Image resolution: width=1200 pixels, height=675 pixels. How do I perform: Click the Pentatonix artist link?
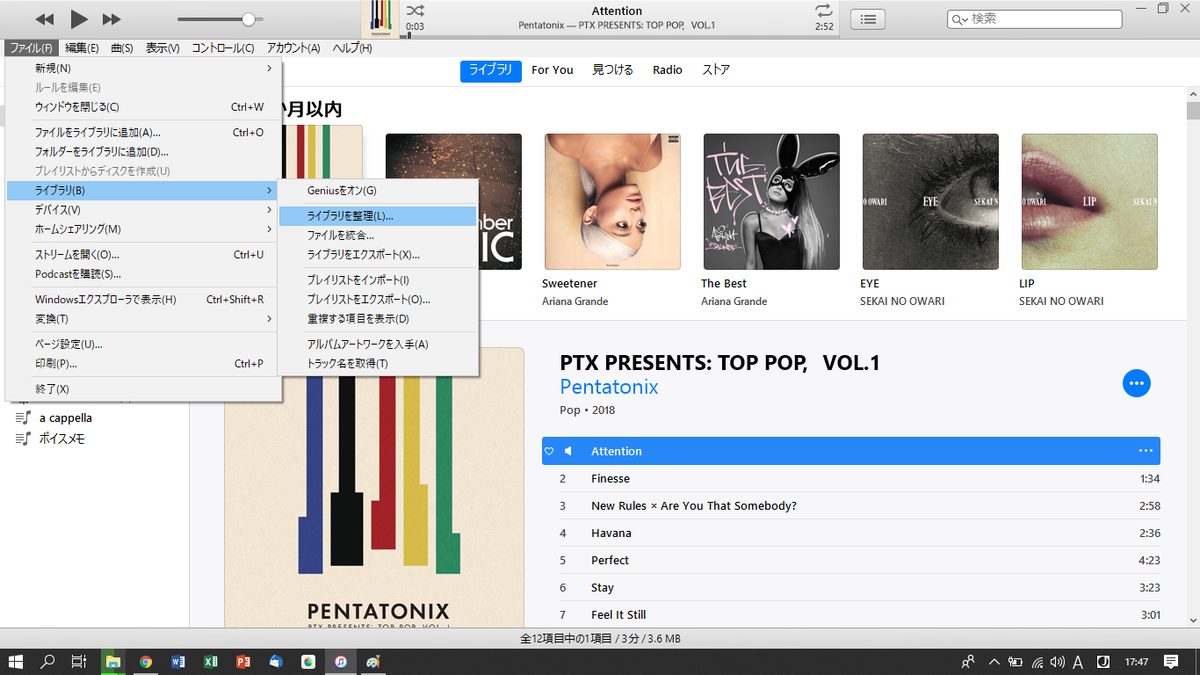pos(609,387)
